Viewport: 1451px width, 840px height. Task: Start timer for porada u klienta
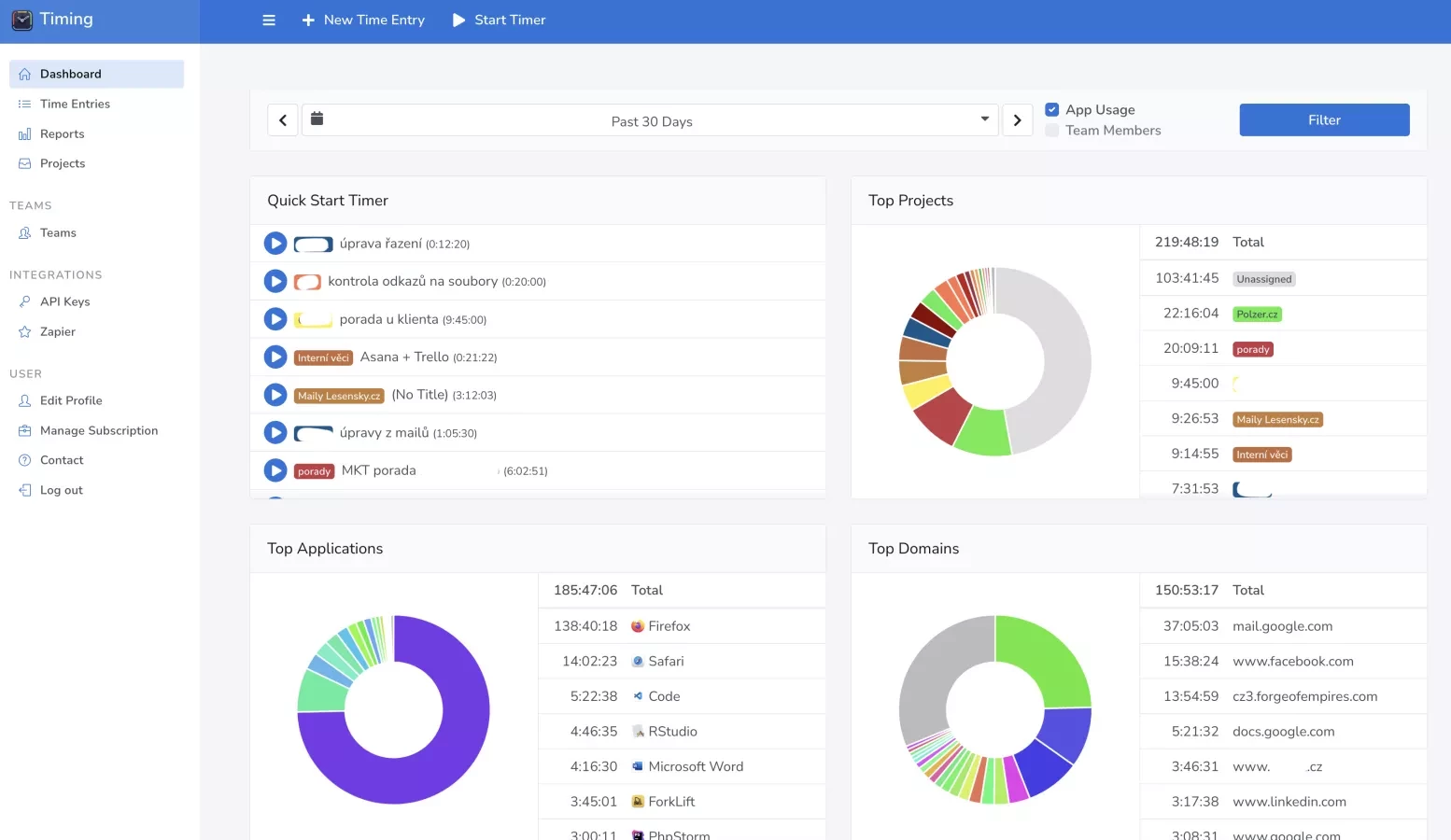pos(275,319)
